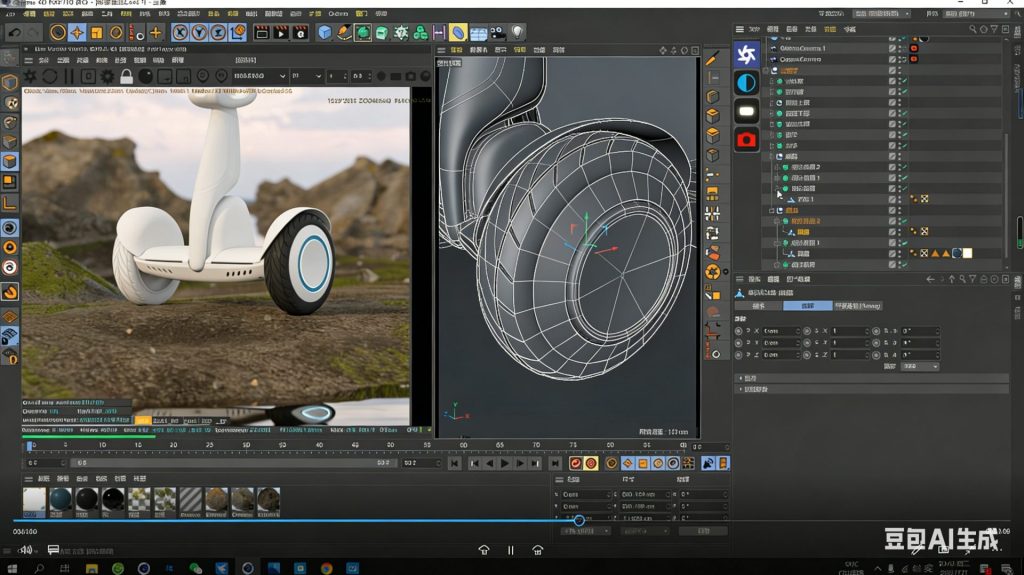Select the Move tool in top toolbar
This screenshot has width=1024, height=575.
pos(76,33)
